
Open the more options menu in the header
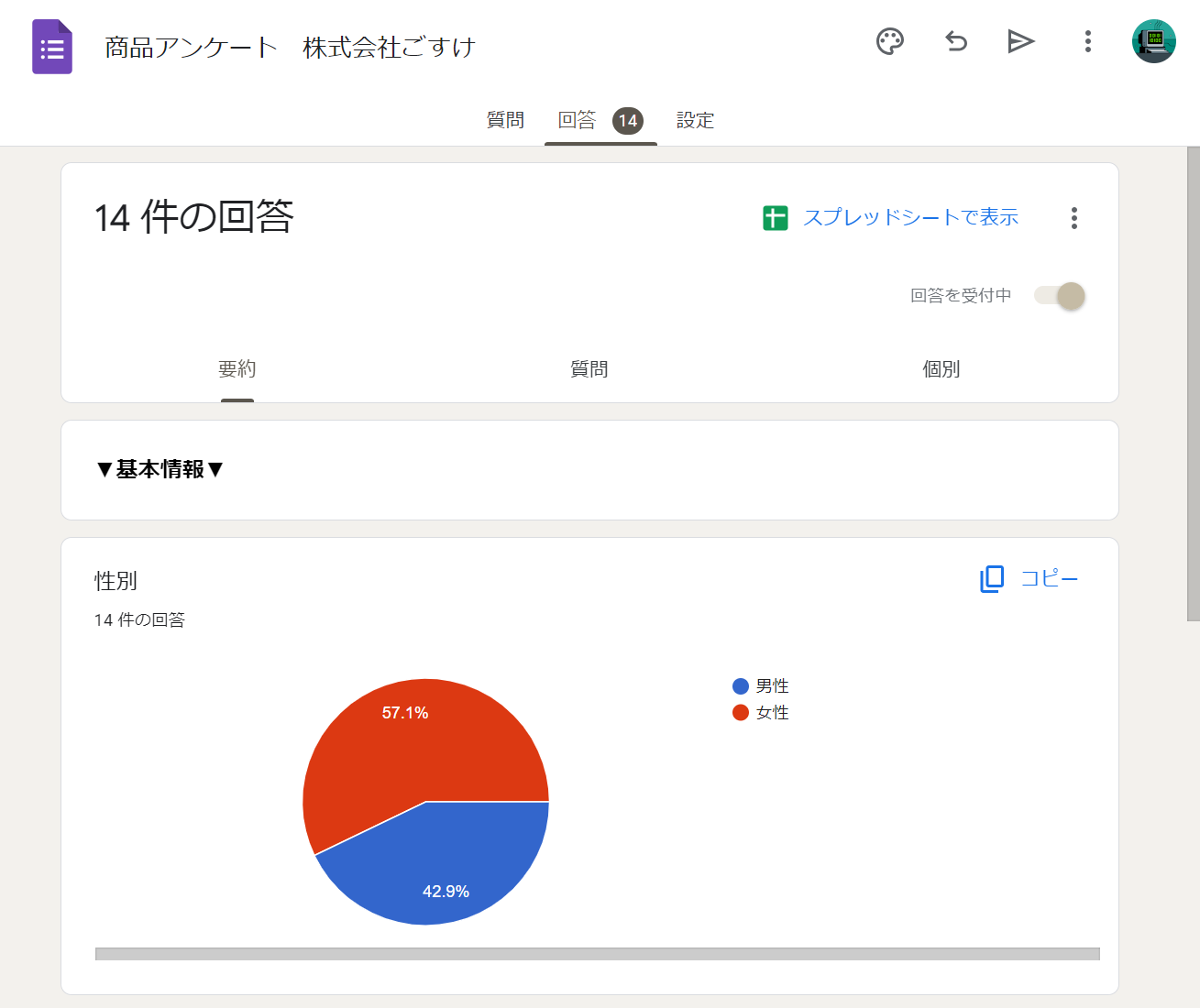1086,41
